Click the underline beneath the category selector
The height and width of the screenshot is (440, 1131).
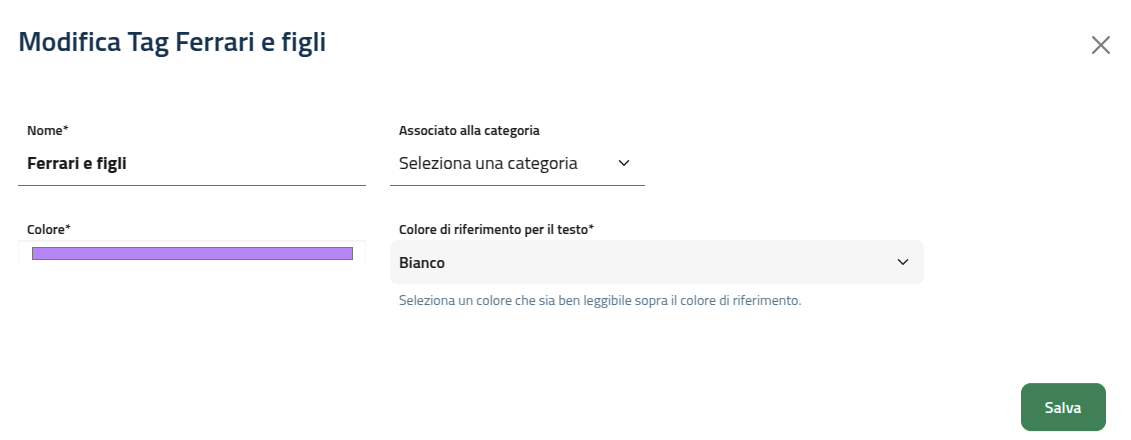517,185
